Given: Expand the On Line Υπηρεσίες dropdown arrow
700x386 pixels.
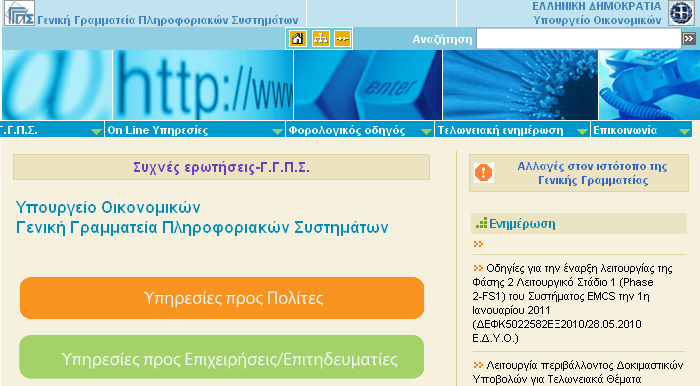Looking at the screenshot, I should point(277,131).
